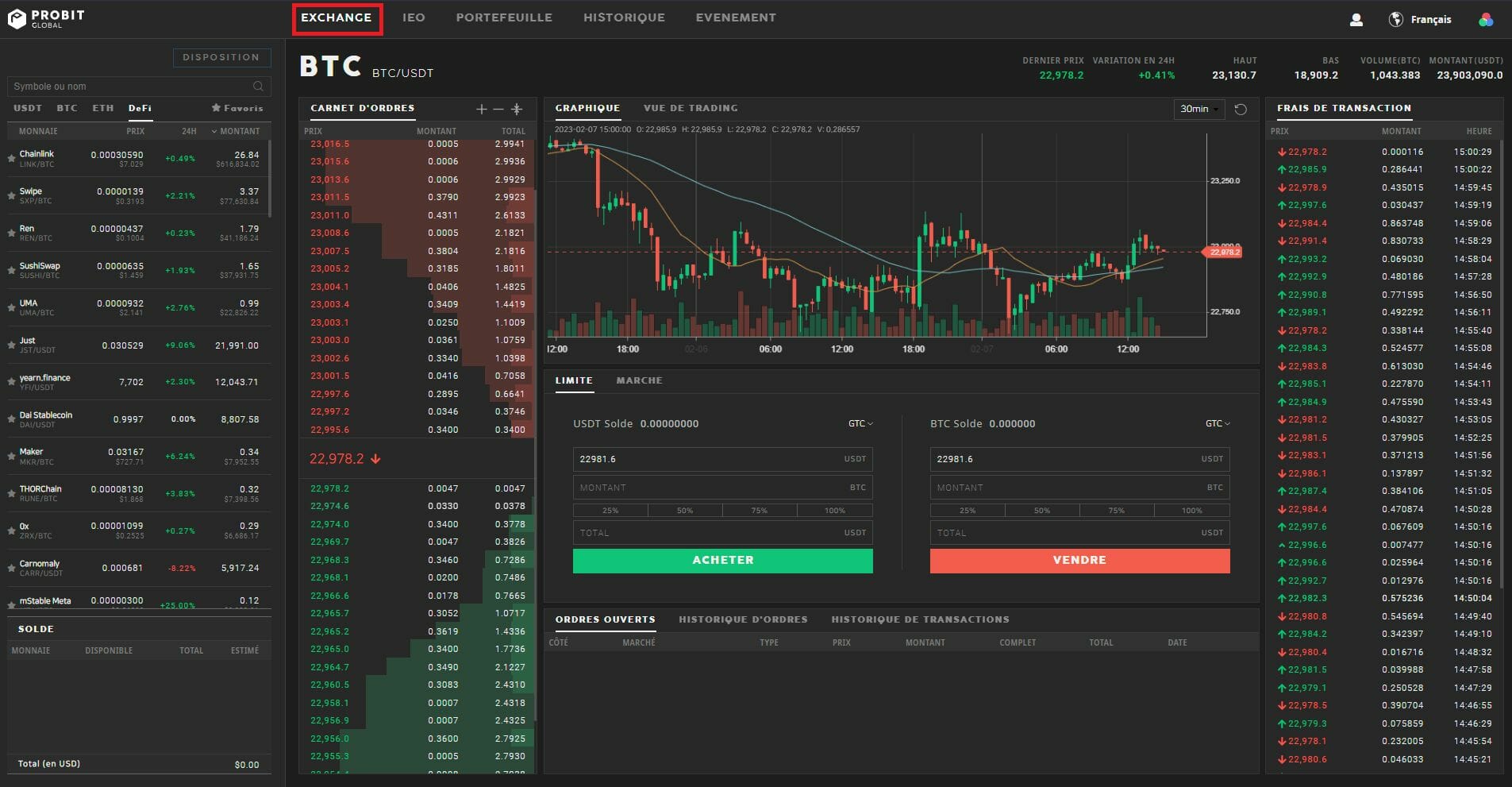Favorite Chainlink with its star
Image resolution: width=1512 pixels, height=787 pixels.
(12, 158)
